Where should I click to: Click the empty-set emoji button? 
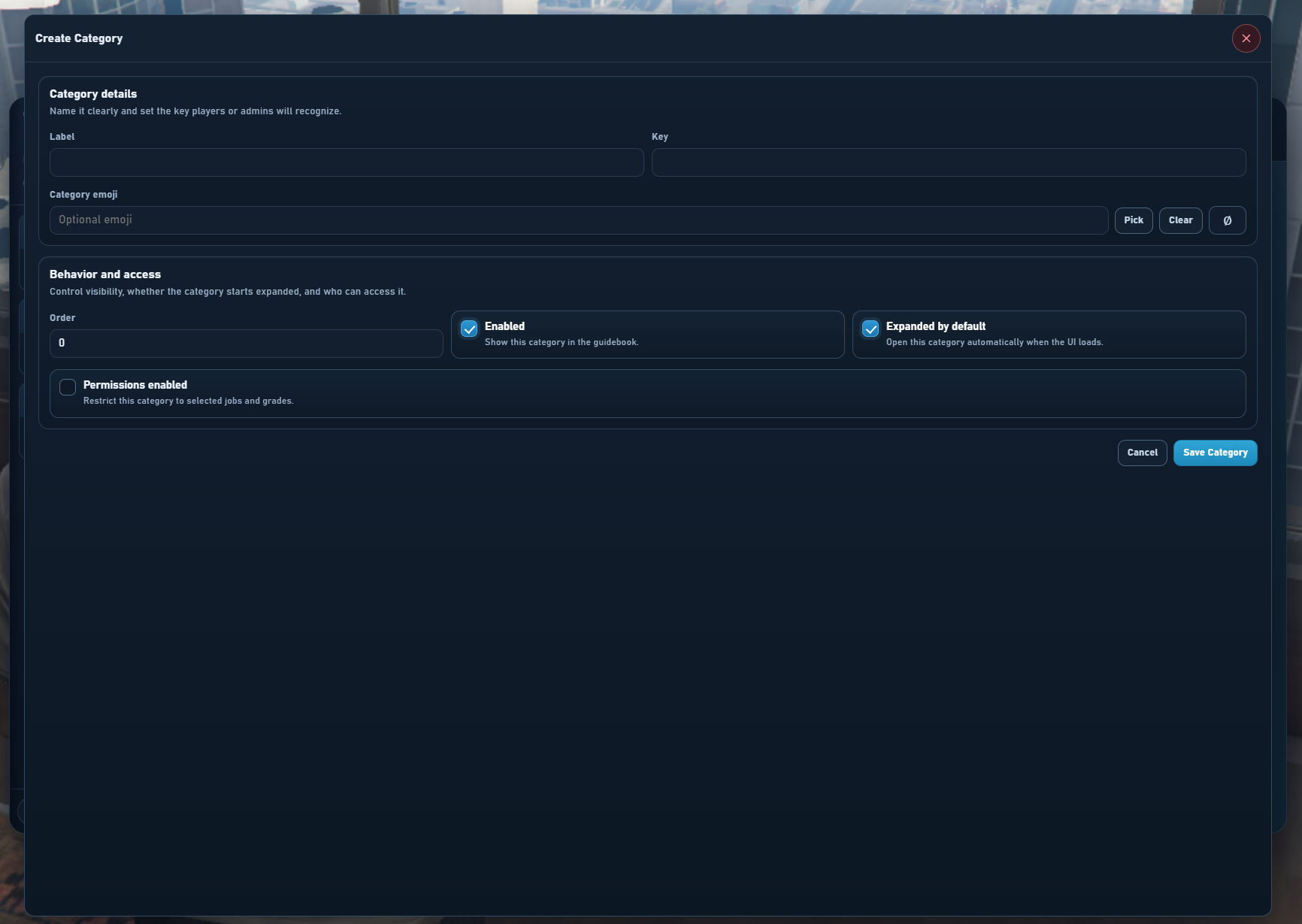click(x=1227, y=220)
